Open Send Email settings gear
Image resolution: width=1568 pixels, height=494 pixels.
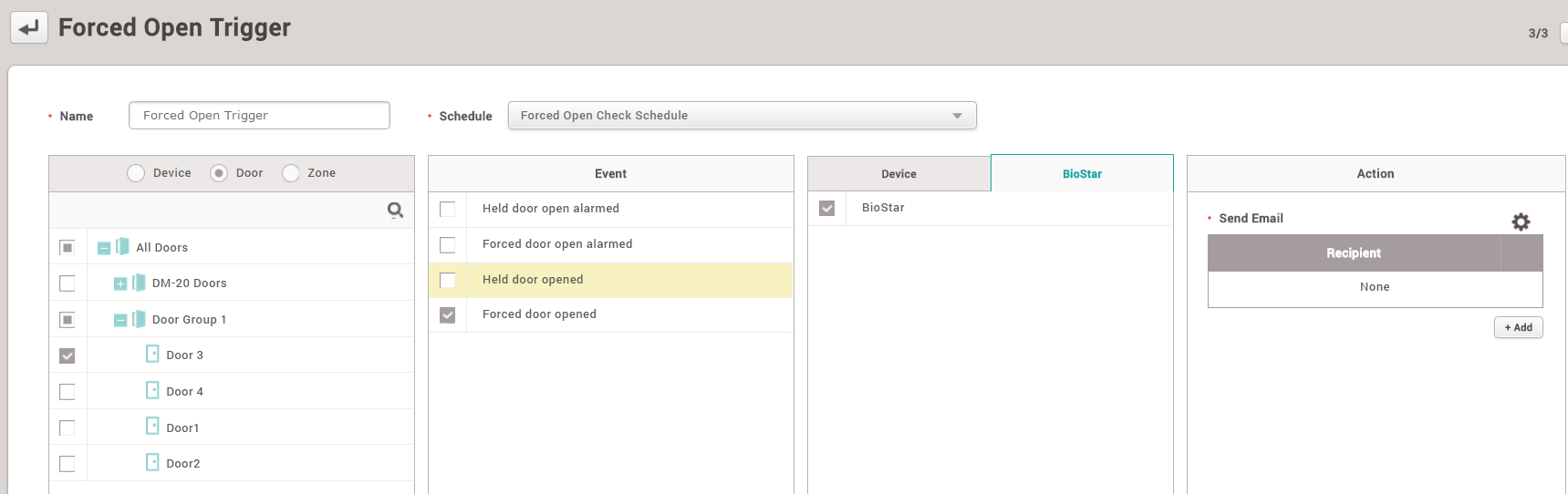(1521, 221)
